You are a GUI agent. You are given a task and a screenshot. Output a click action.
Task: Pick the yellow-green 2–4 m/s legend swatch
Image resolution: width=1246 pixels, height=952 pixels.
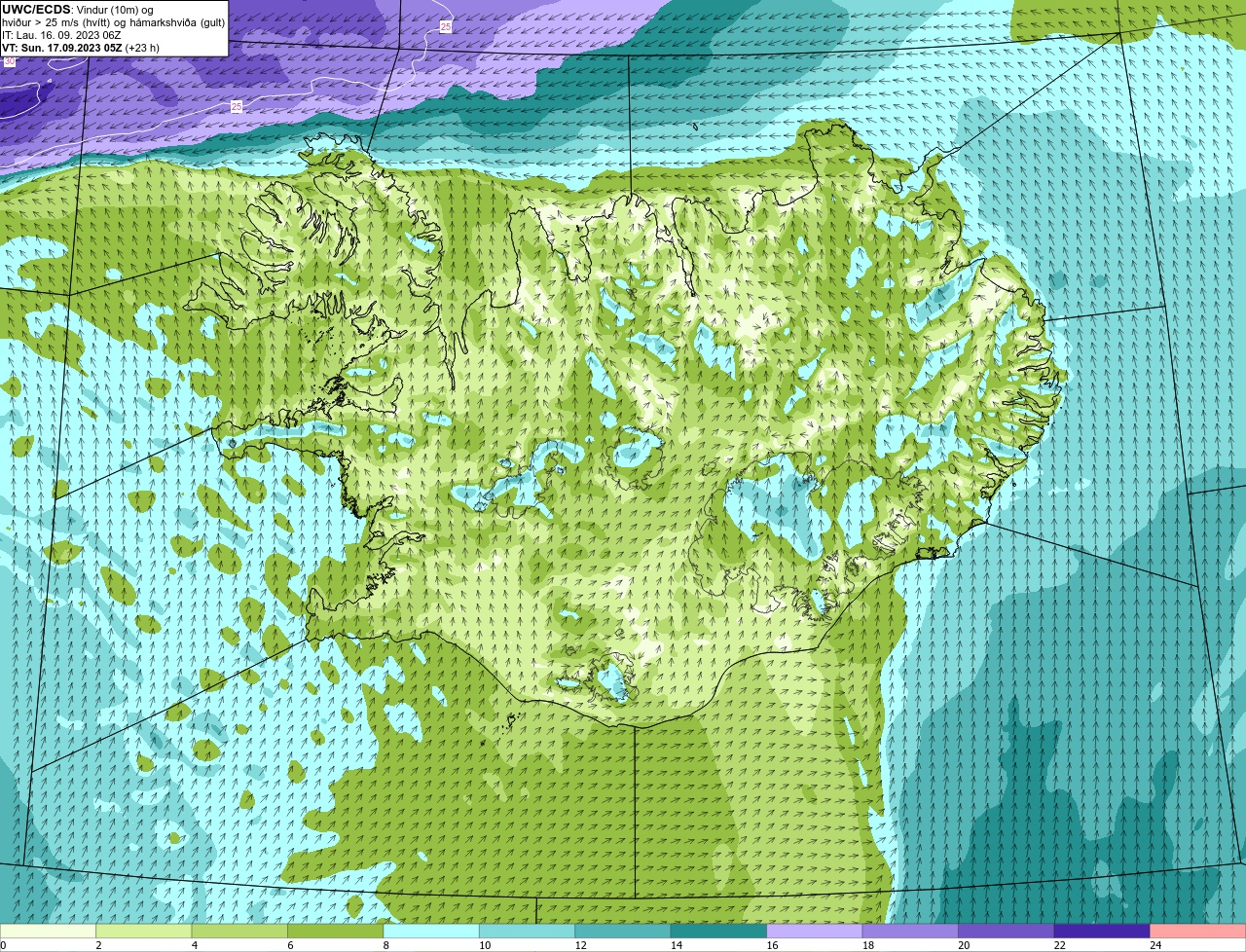point(144,932)
